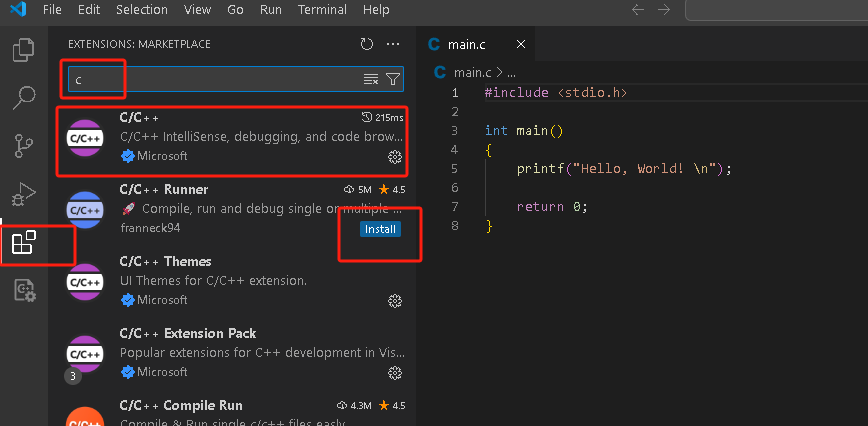868x426 pixels.
Task: Click the C/C++ file settings activity bar icon
Action: pos(24,290)
